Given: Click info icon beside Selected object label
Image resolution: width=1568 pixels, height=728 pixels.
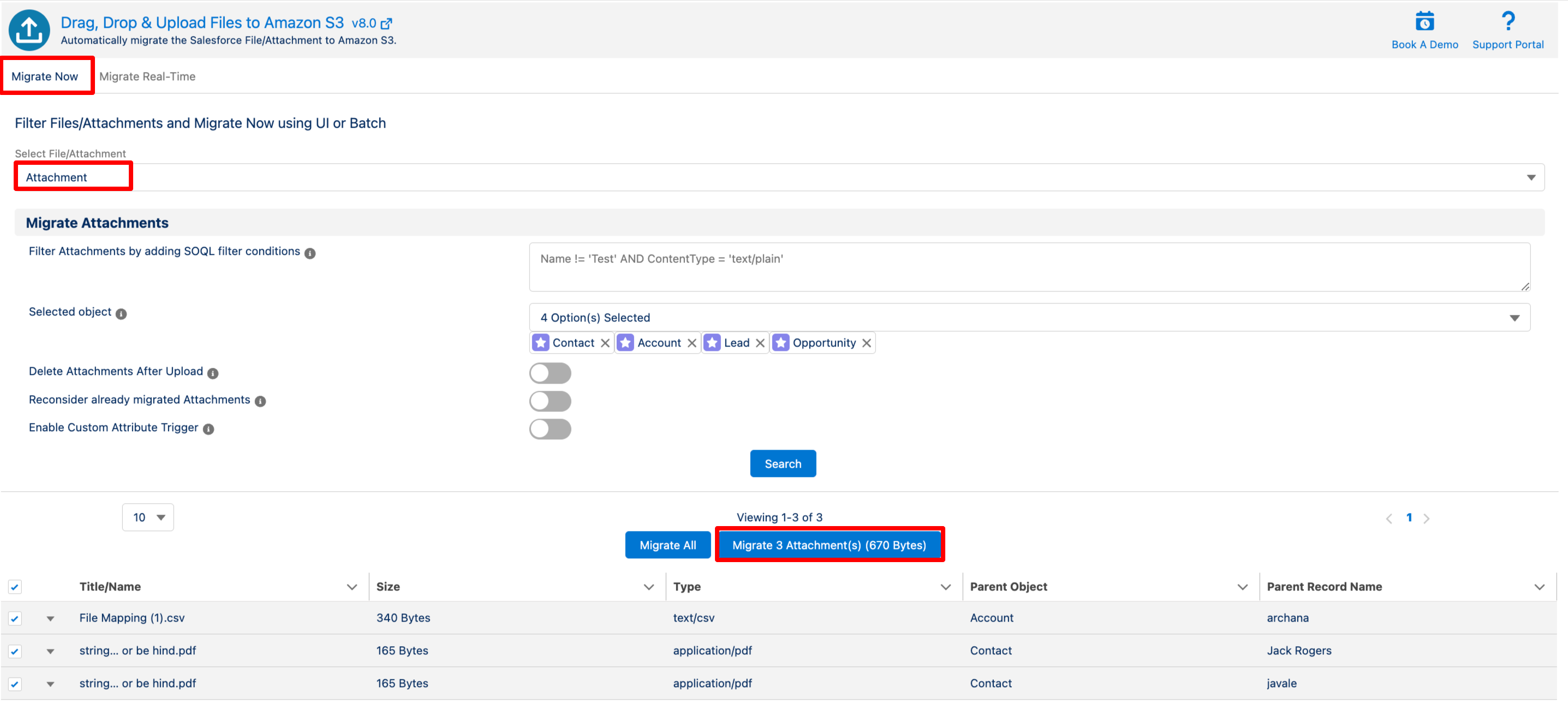Looking at the screenshot, I should pos(121,313).
